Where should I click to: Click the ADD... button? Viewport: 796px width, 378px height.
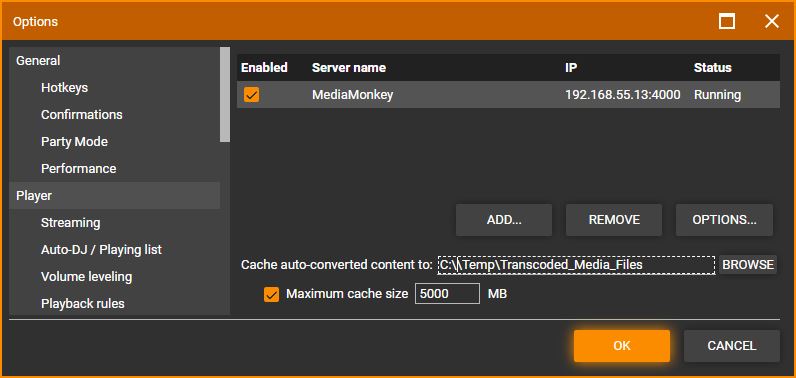coord(504,220)
